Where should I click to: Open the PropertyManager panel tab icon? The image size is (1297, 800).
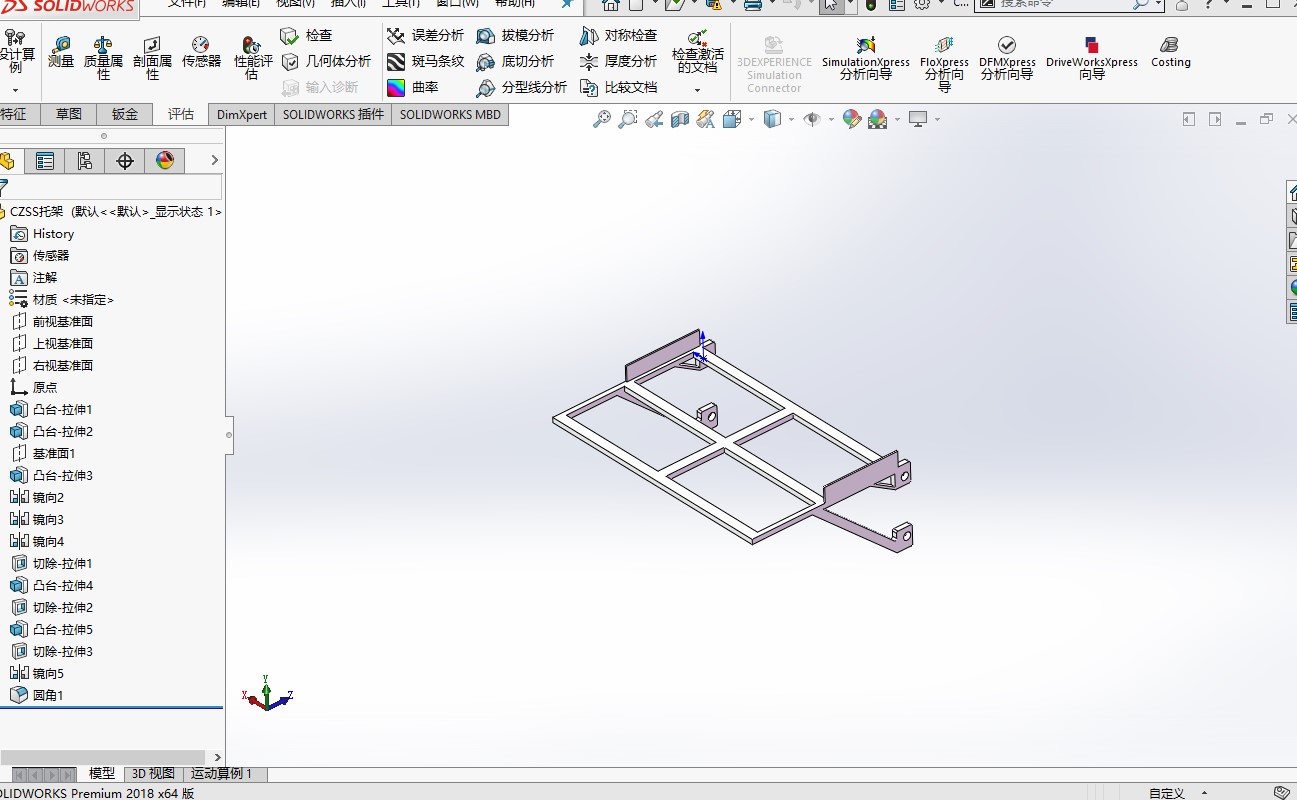tap(45, 161)
